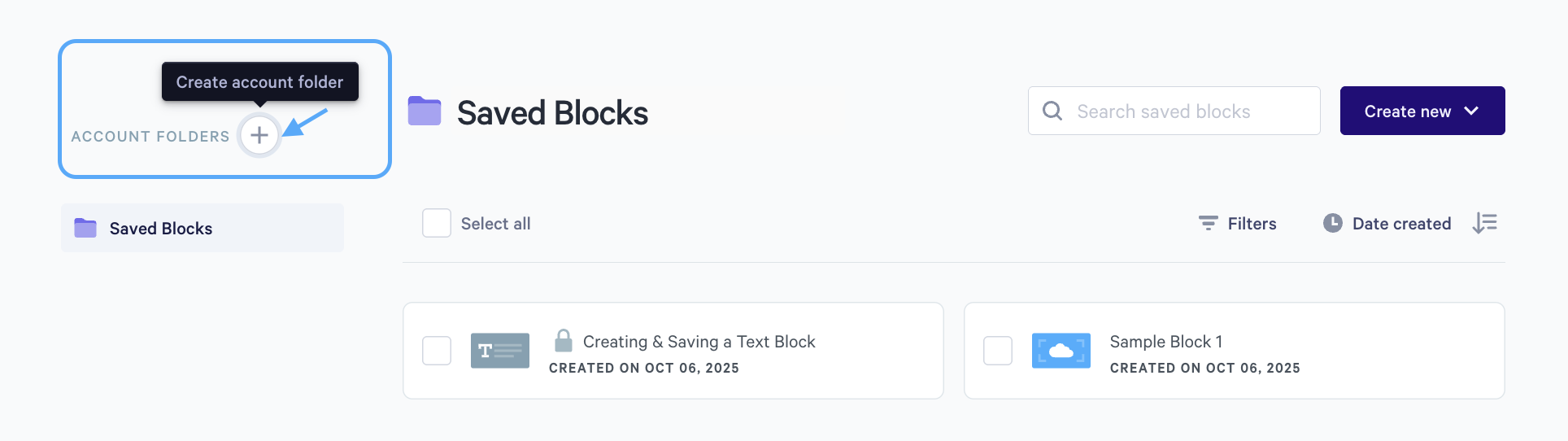Image resolution: width=1568 pixels, height=441 pixels.
Task: Click the Sample Block 1 cloud image thumbnail
Action: click(x=1061, y=351)
